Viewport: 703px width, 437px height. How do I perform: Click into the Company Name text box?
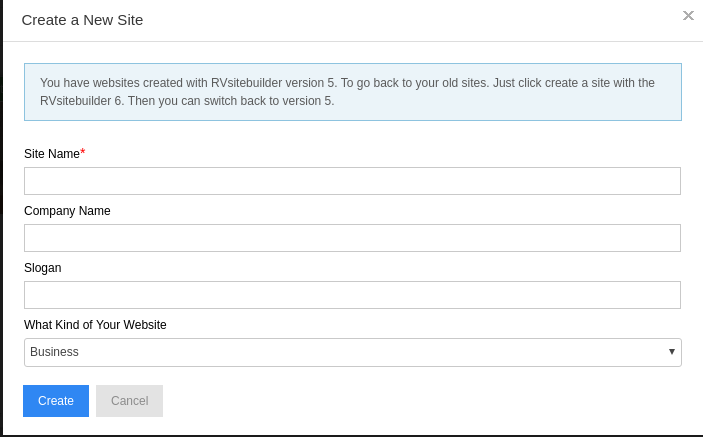click(352, 238)
